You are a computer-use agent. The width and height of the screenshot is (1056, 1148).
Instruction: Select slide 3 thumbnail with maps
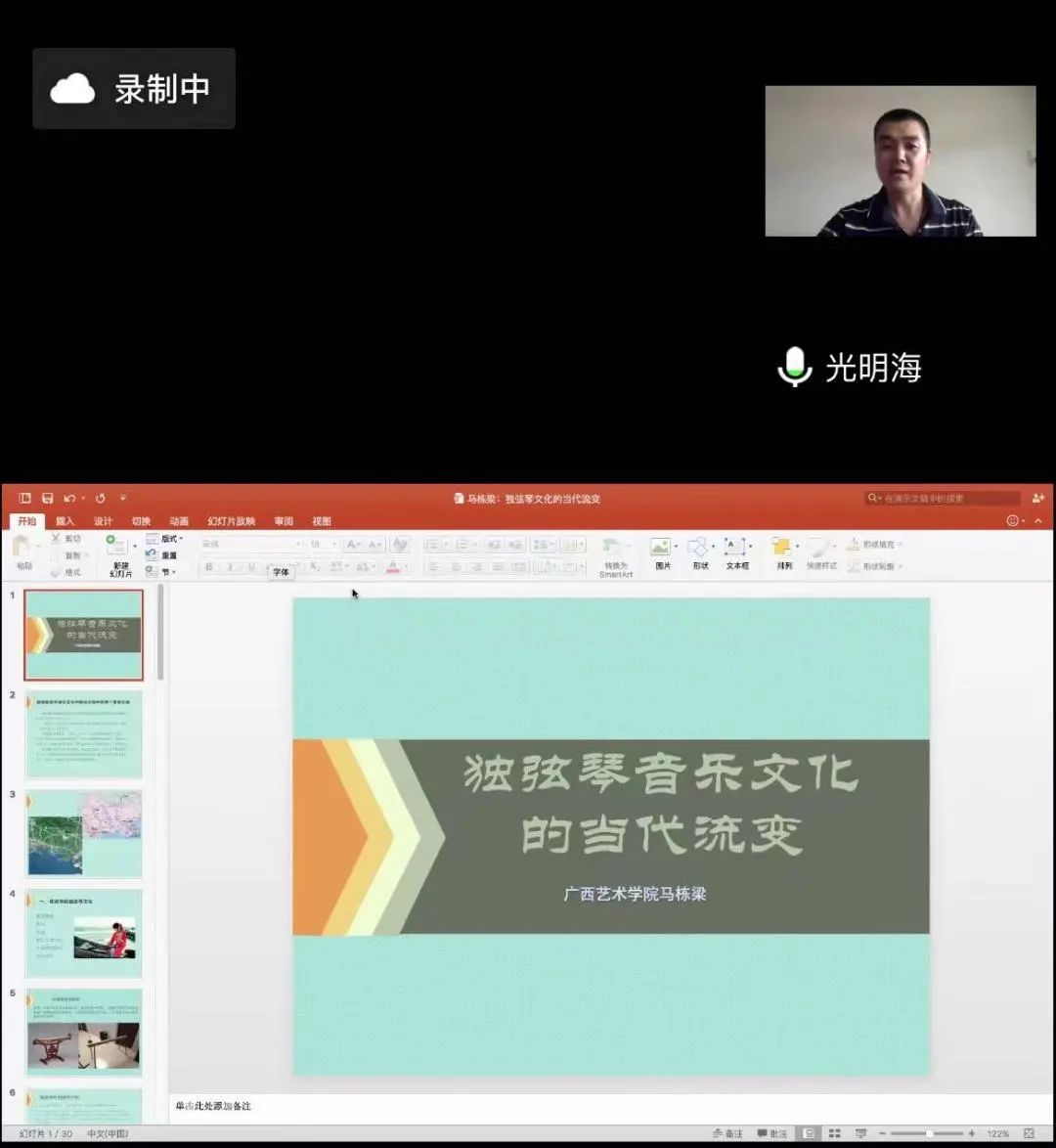click(84, 834)
